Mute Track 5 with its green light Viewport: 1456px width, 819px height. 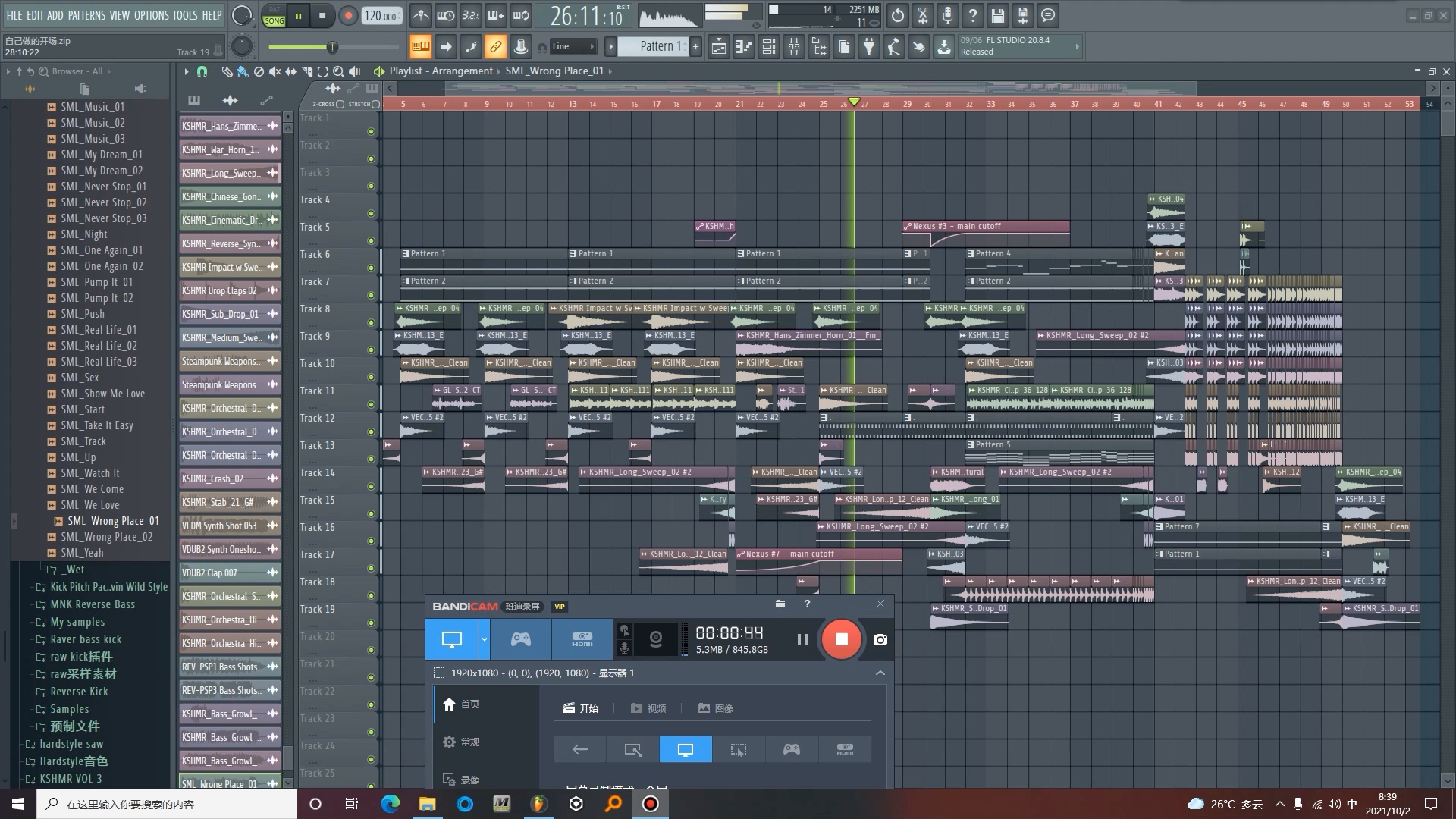click(371, 240)
